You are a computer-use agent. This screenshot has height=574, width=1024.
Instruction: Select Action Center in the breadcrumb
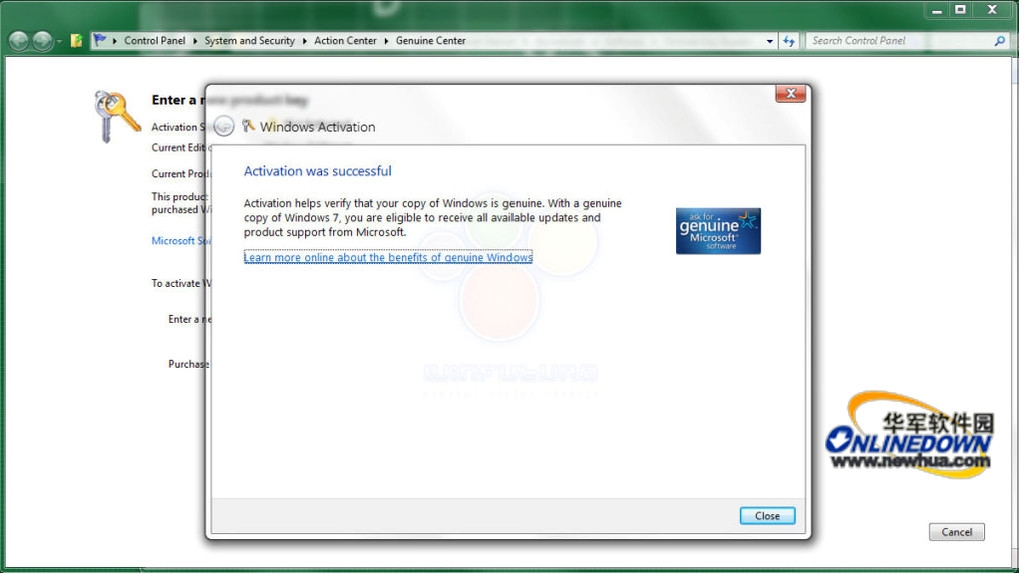pos(347,40)
